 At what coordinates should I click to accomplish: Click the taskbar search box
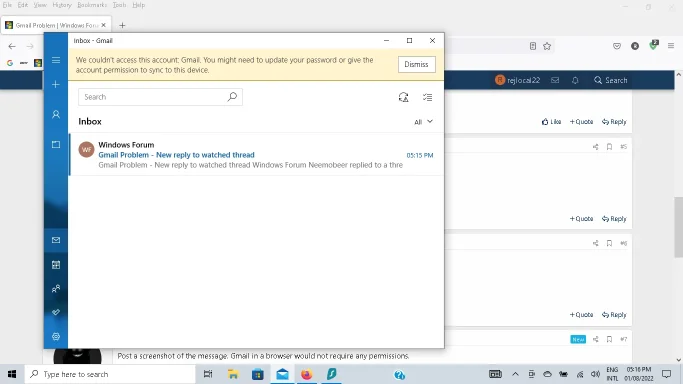pos(110,374)
